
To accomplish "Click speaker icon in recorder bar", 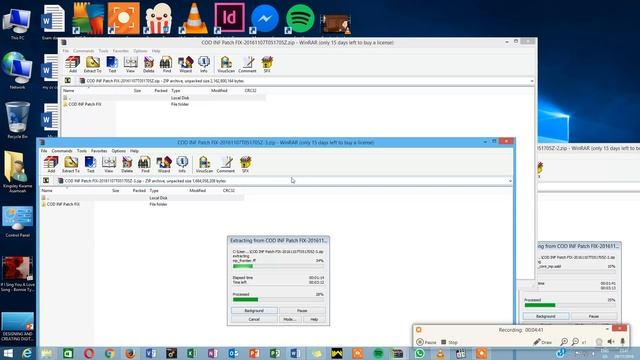I will (x=611, y=342).
